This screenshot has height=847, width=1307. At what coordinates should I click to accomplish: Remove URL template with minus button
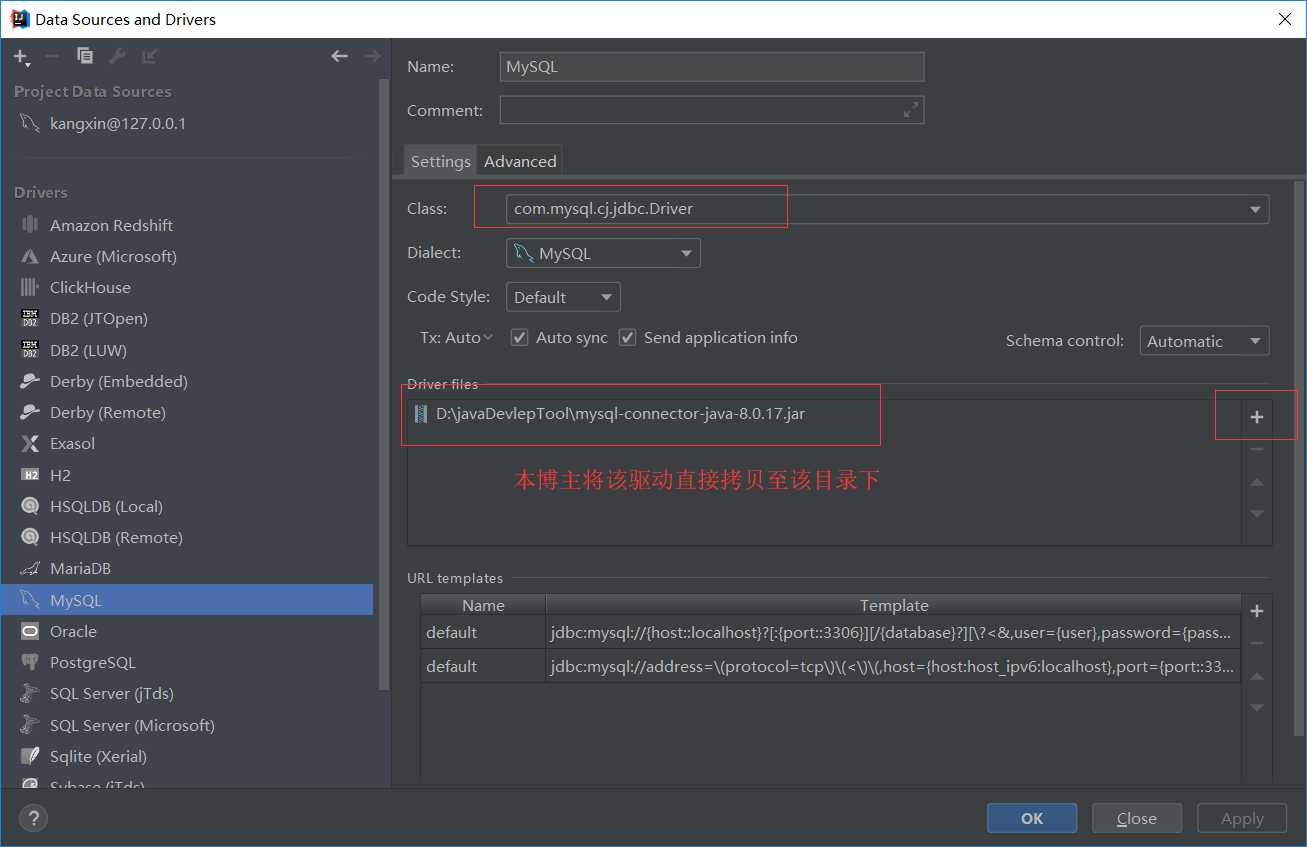pos(1257,643)
